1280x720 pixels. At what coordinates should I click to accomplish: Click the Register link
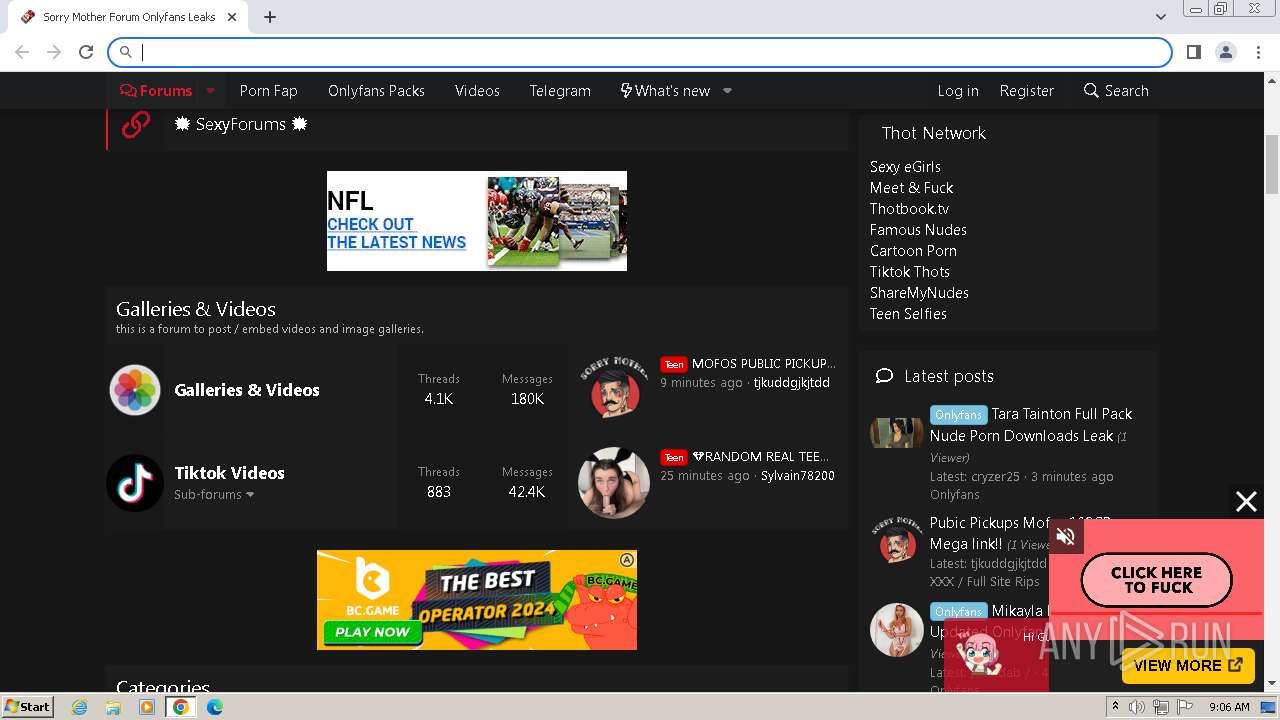pyautogui.click(x=1026, y=90)
